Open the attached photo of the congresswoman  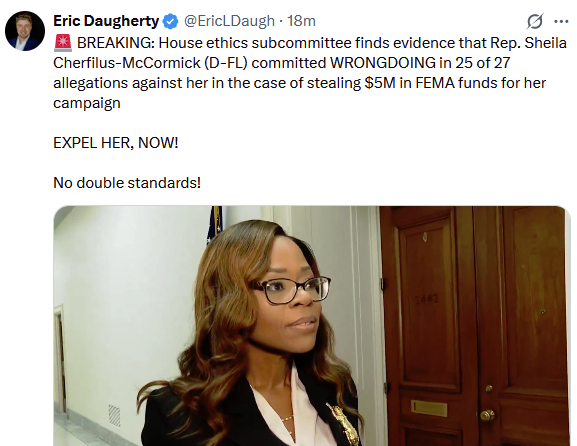point(312,326)
